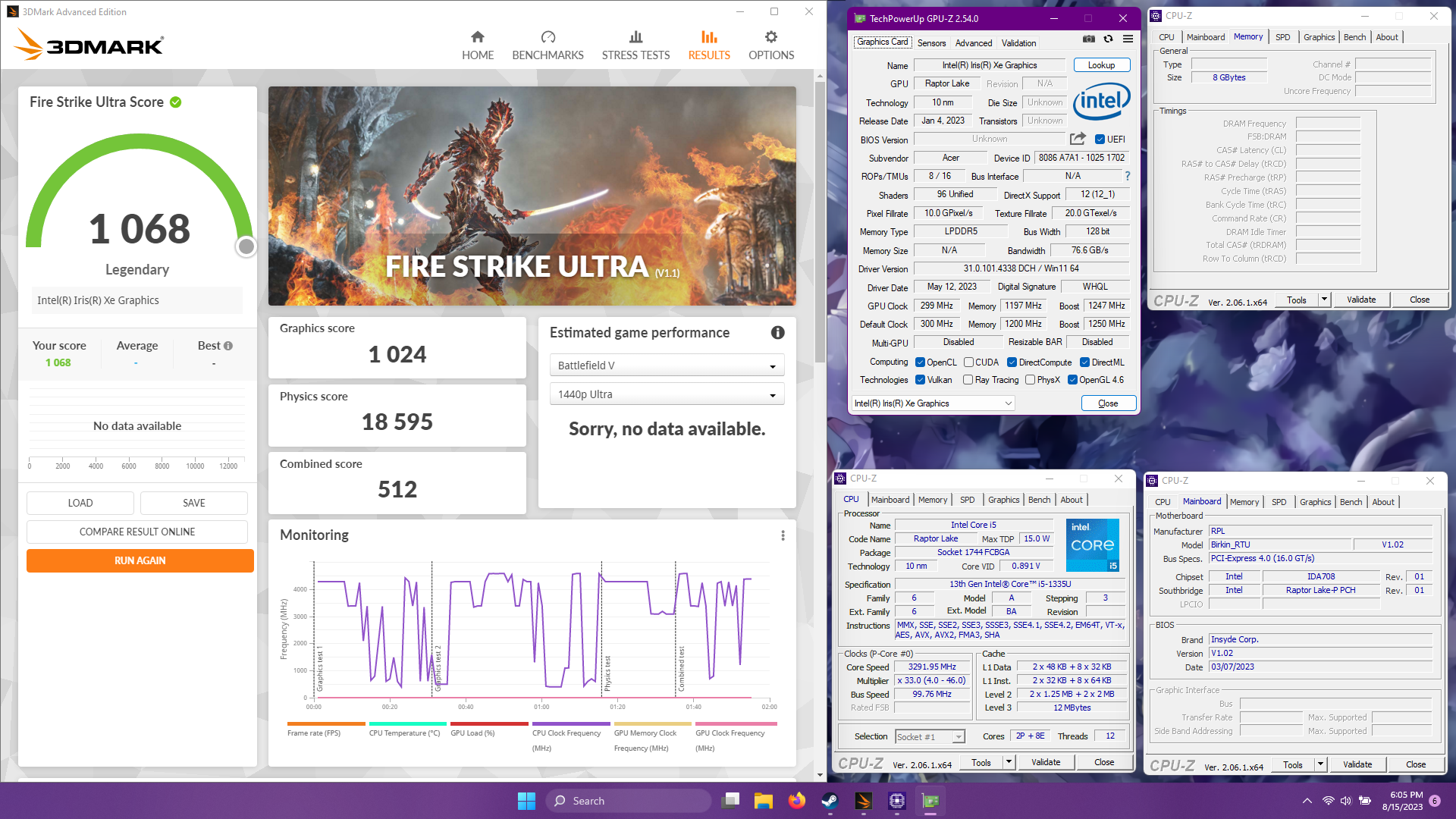Click the 3DMark logo
Viewport: 1456px width, 819px height.
[x=89, y=45]
